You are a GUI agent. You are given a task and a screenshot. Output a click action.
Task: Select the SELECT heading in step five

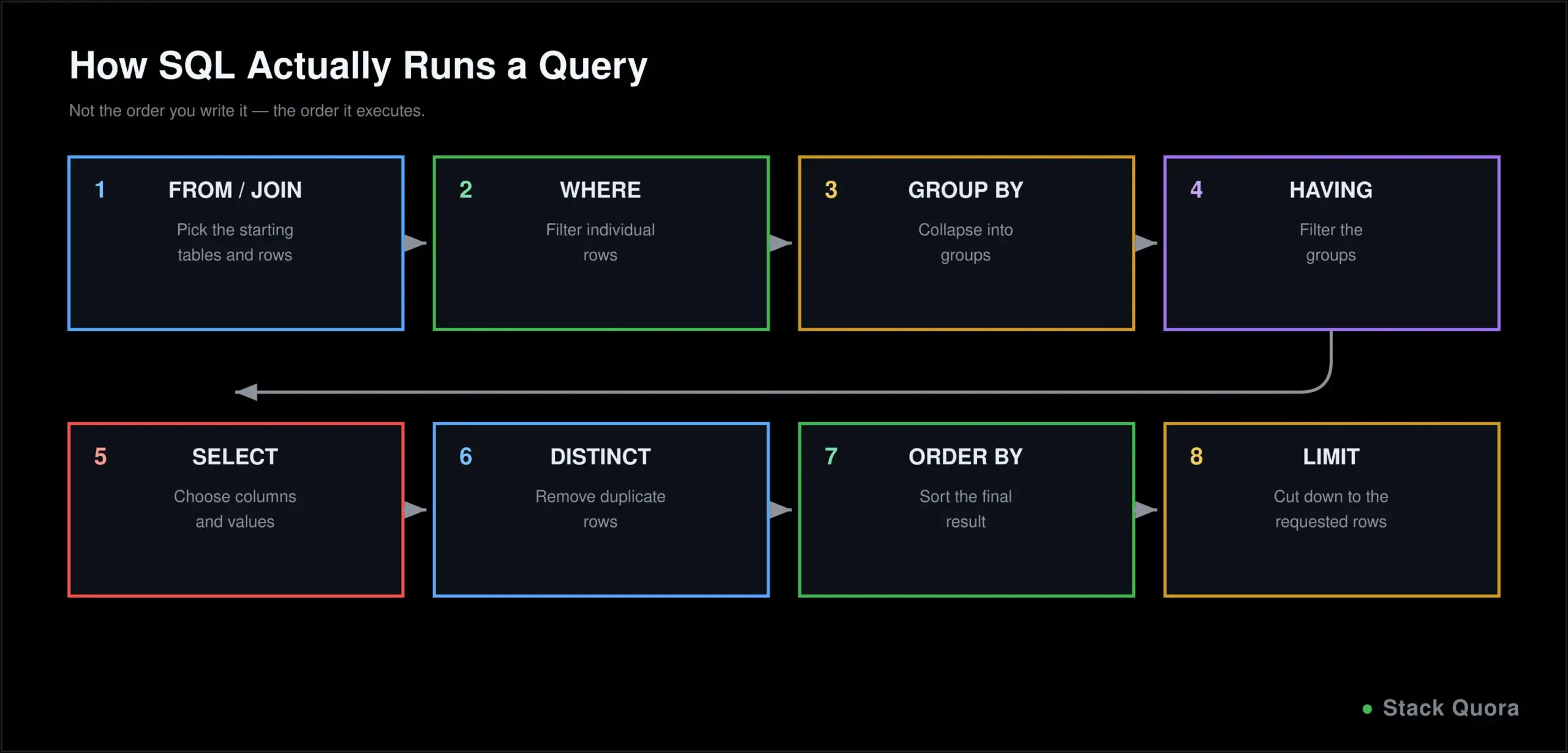point(235,456)
